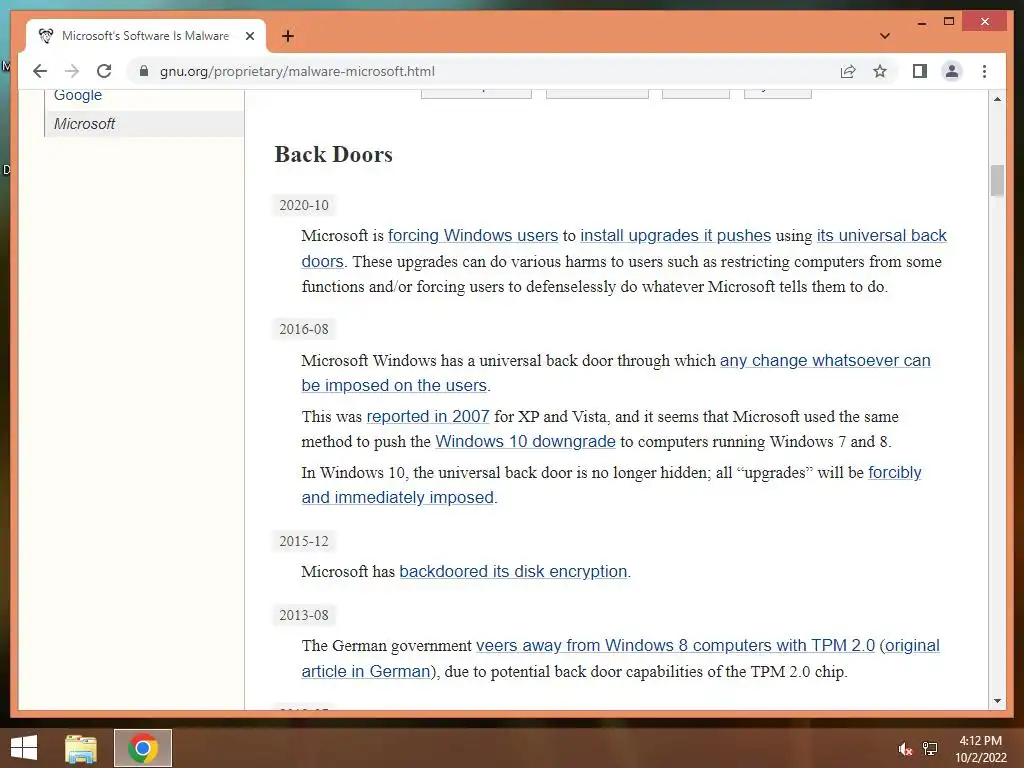The height and width of the screenshot is (768, 1024).
Task: Minimize the Chrome window
Action: click(x=921, y=22)
